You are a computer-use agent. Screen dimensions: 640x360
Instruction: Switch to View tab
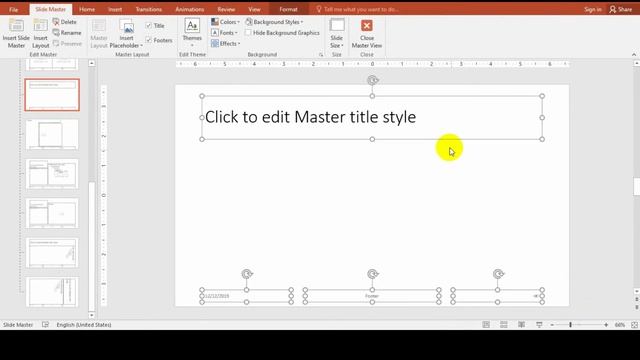click(254, 9)
